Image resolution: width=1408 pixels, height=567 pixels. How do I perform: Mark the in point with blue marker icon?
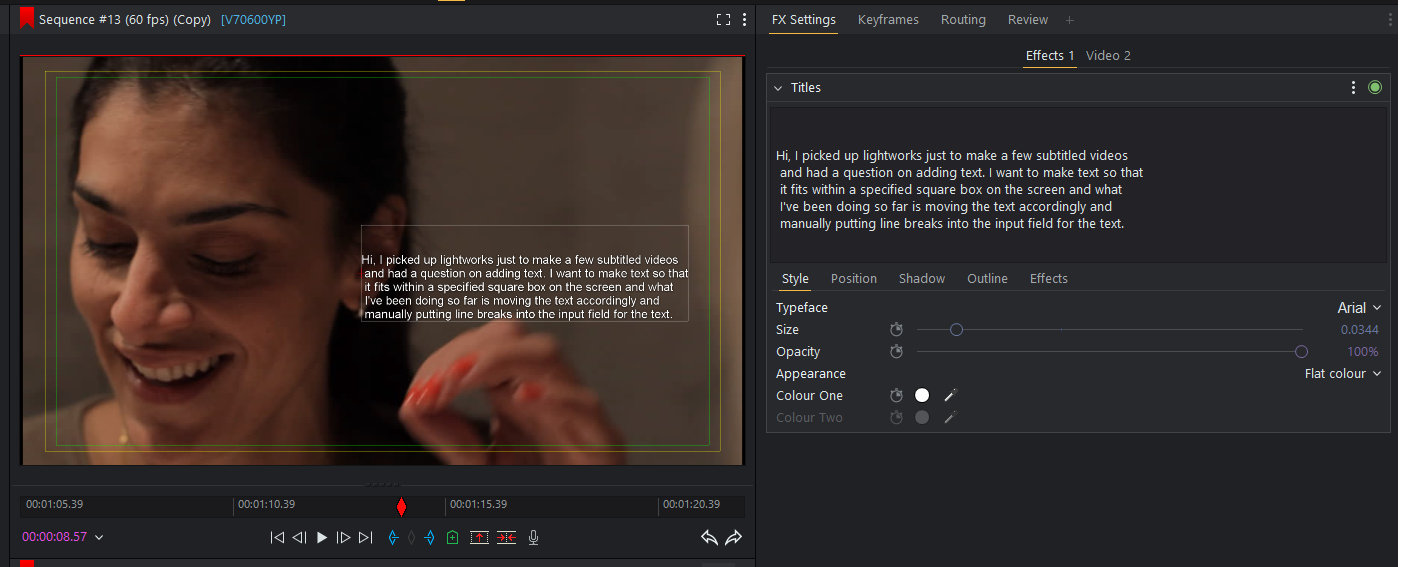[x=392, y=537]
